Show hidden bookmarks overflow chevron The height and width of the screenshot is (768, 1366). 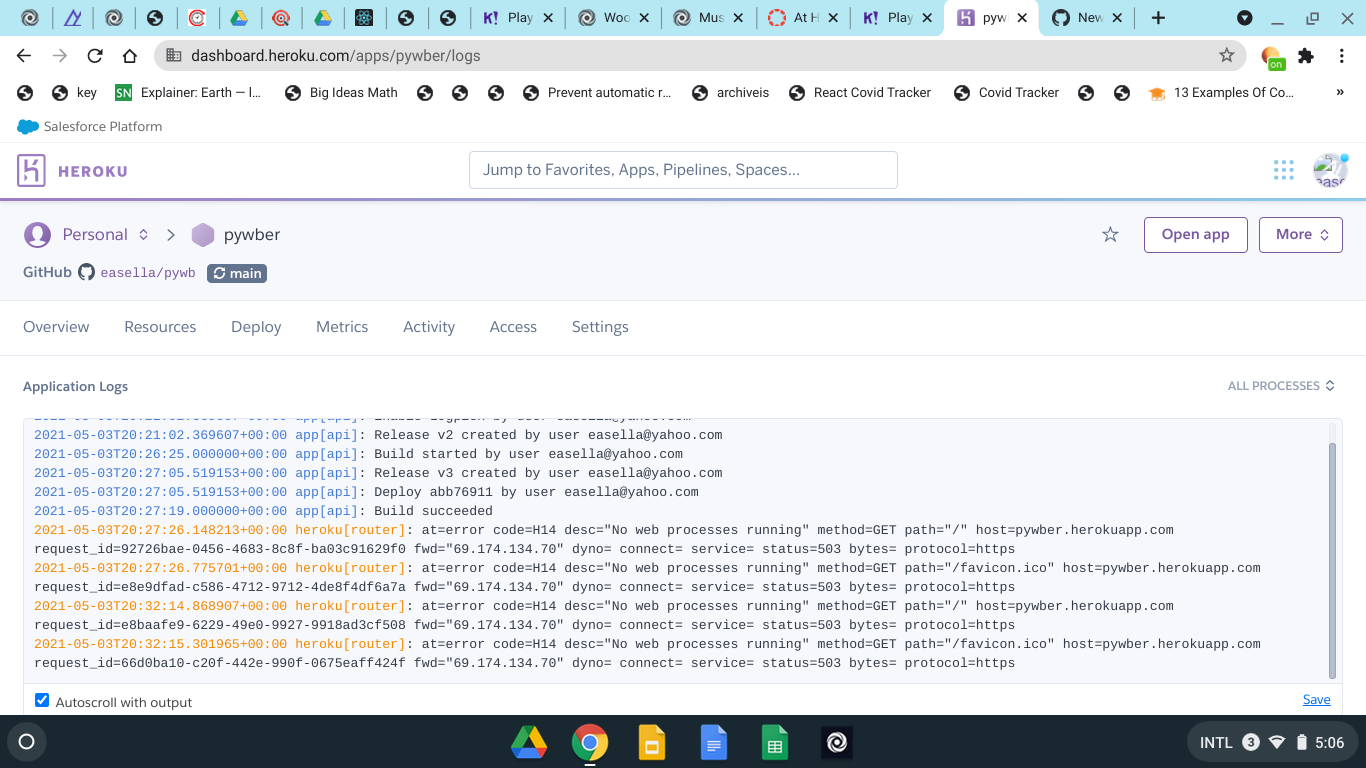click(x=1340, y=92)
